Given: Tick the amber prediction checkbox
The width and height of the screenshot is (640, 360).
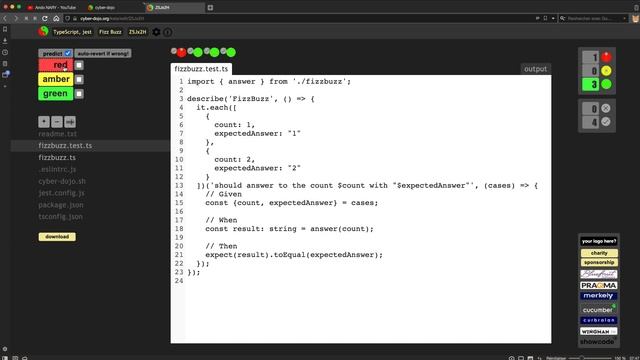Looking at the screenshot, I should 79,79.
